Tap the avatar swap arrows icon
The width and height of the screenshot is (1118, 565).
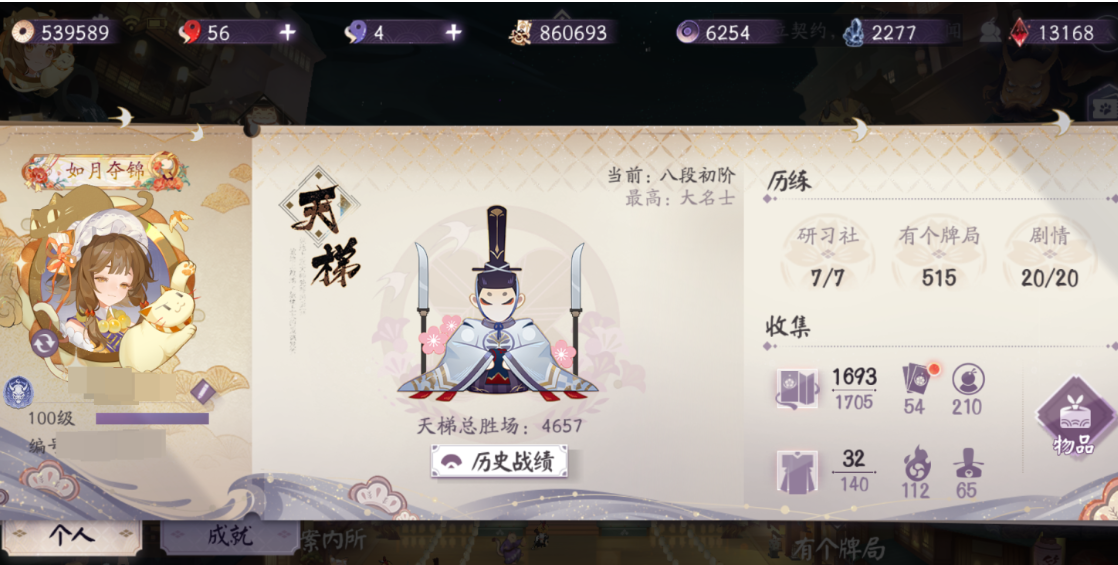45,343
